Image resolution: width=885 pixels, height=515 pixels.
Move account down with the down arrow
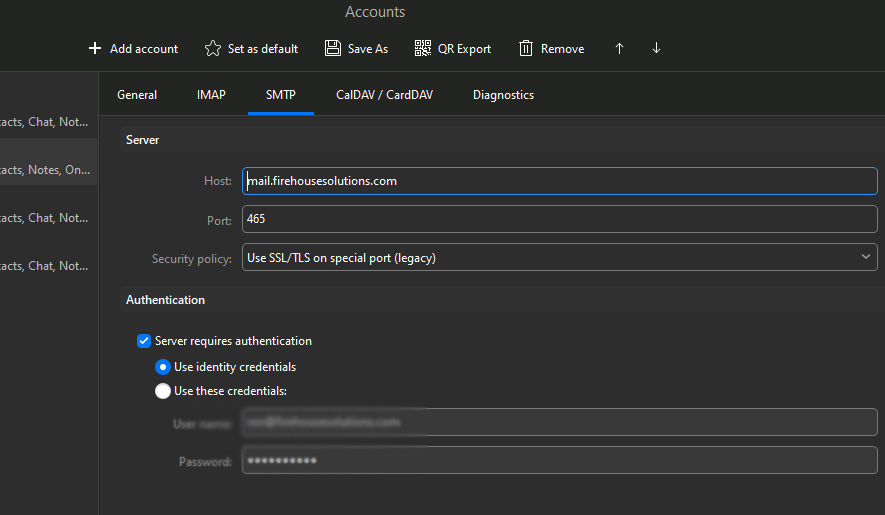(656, 48)
